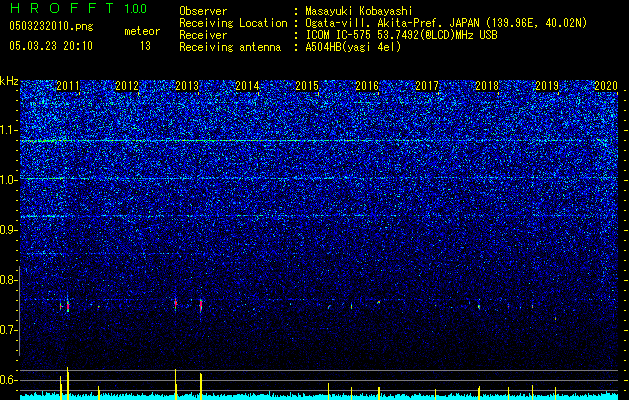Click the tallest yellow power spike just after 2011
Screen dimensions: 629x400
pyautogui.click(x=67, y=383)
